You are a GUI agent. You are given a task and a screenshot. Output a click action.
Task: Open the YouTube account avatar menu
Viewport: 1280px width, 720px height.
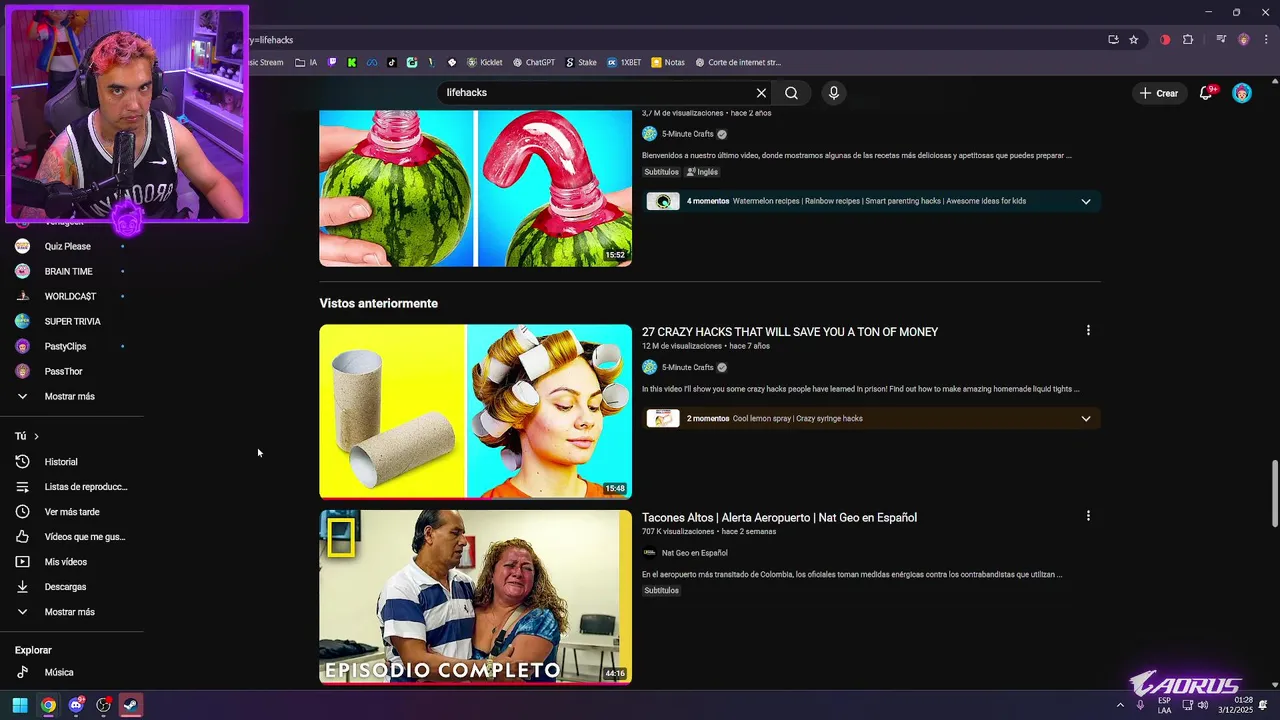pos(1242,93)
